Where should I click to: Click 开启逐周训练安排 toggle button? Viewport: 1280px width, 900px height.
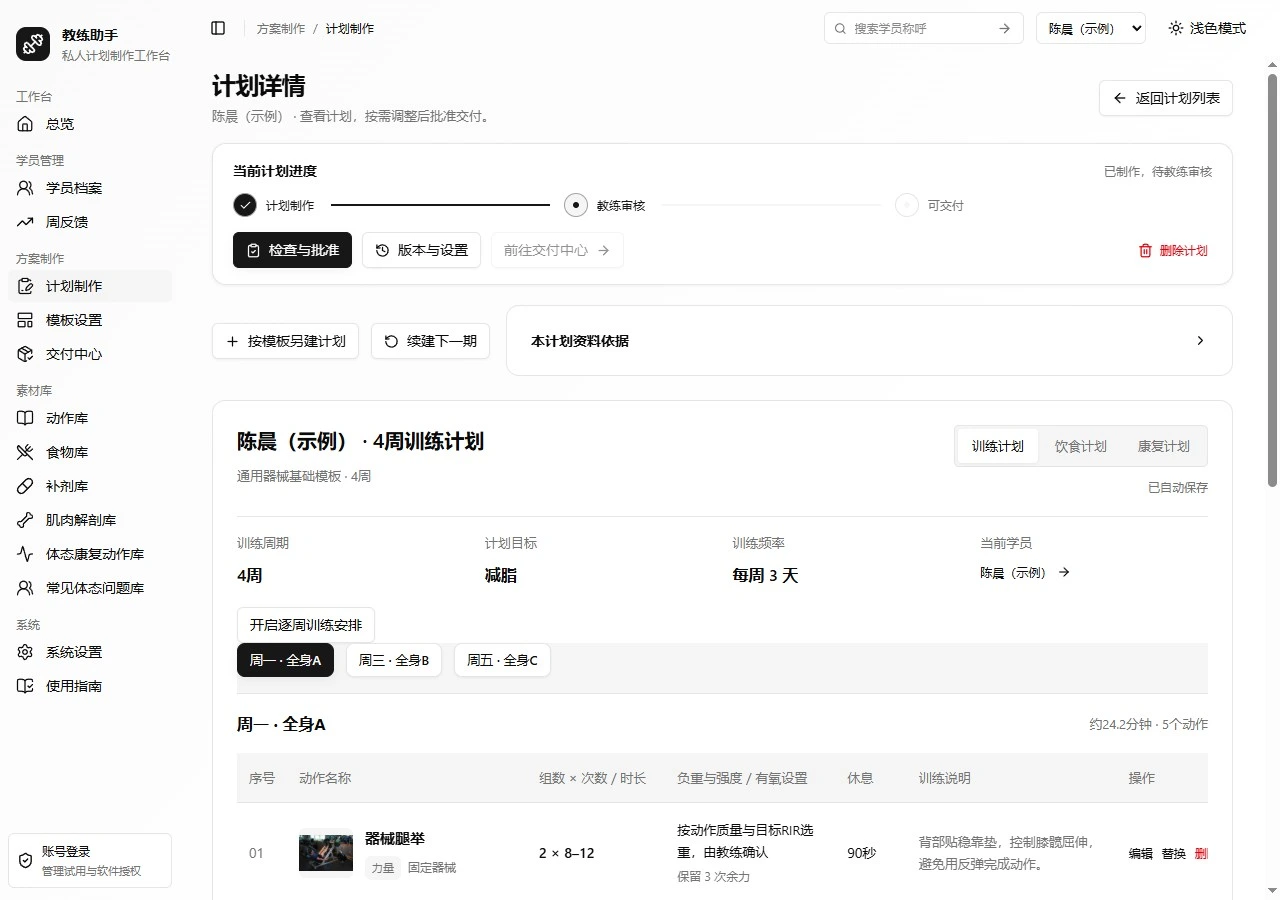(x=306, y=625)
